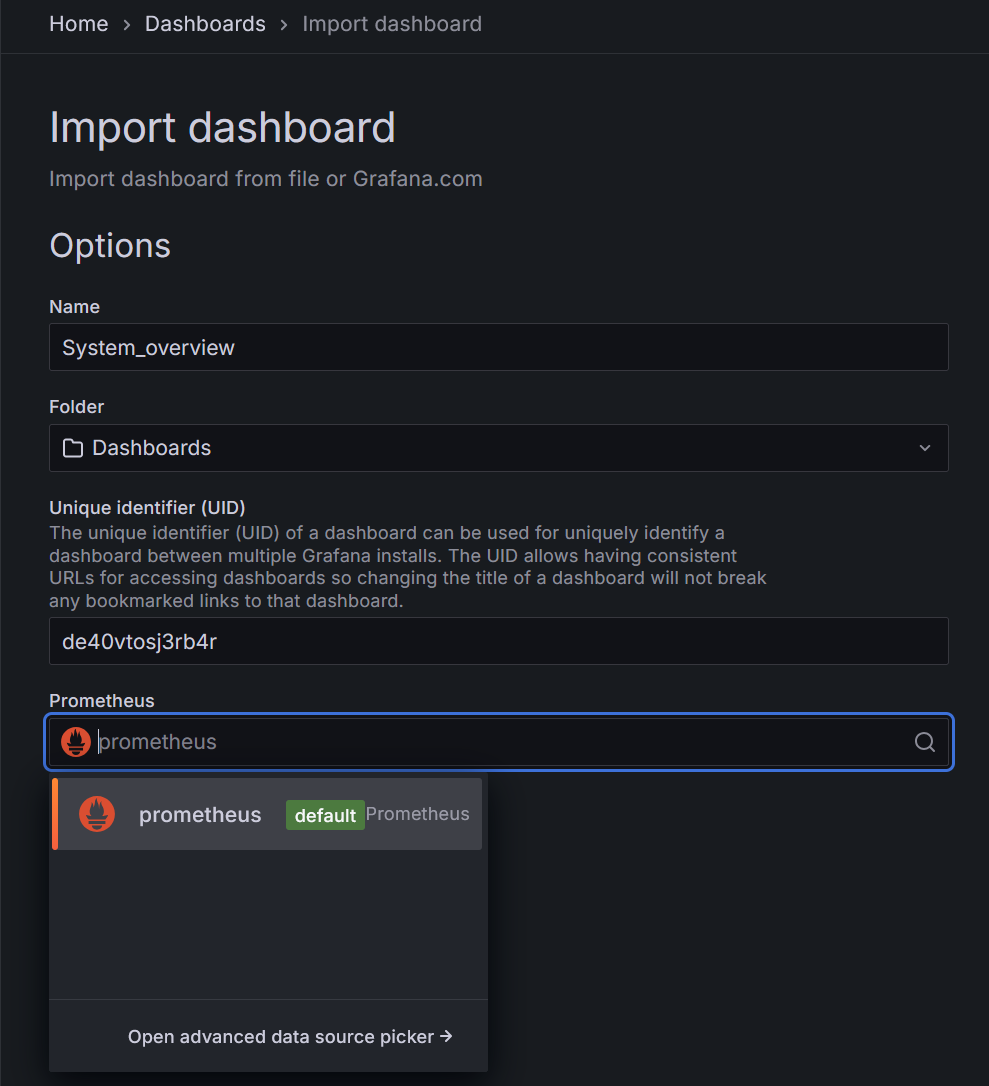The height and width of the screenshot is (1086, 989).
Task: Click the chevron separator after Home breadcrumb
Action: point(124,24)
